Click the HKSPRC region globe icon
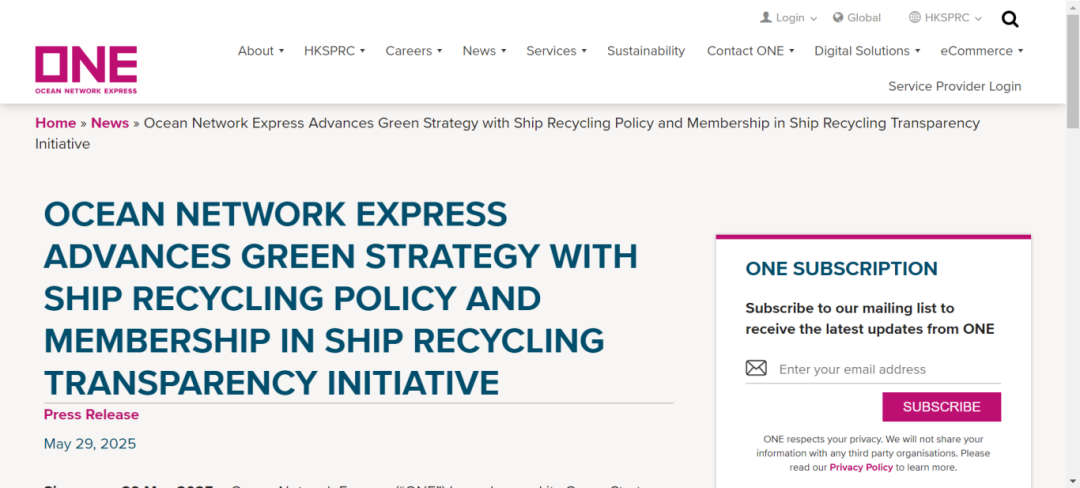Screen dimensions: 1080x488 pos(915,18)
